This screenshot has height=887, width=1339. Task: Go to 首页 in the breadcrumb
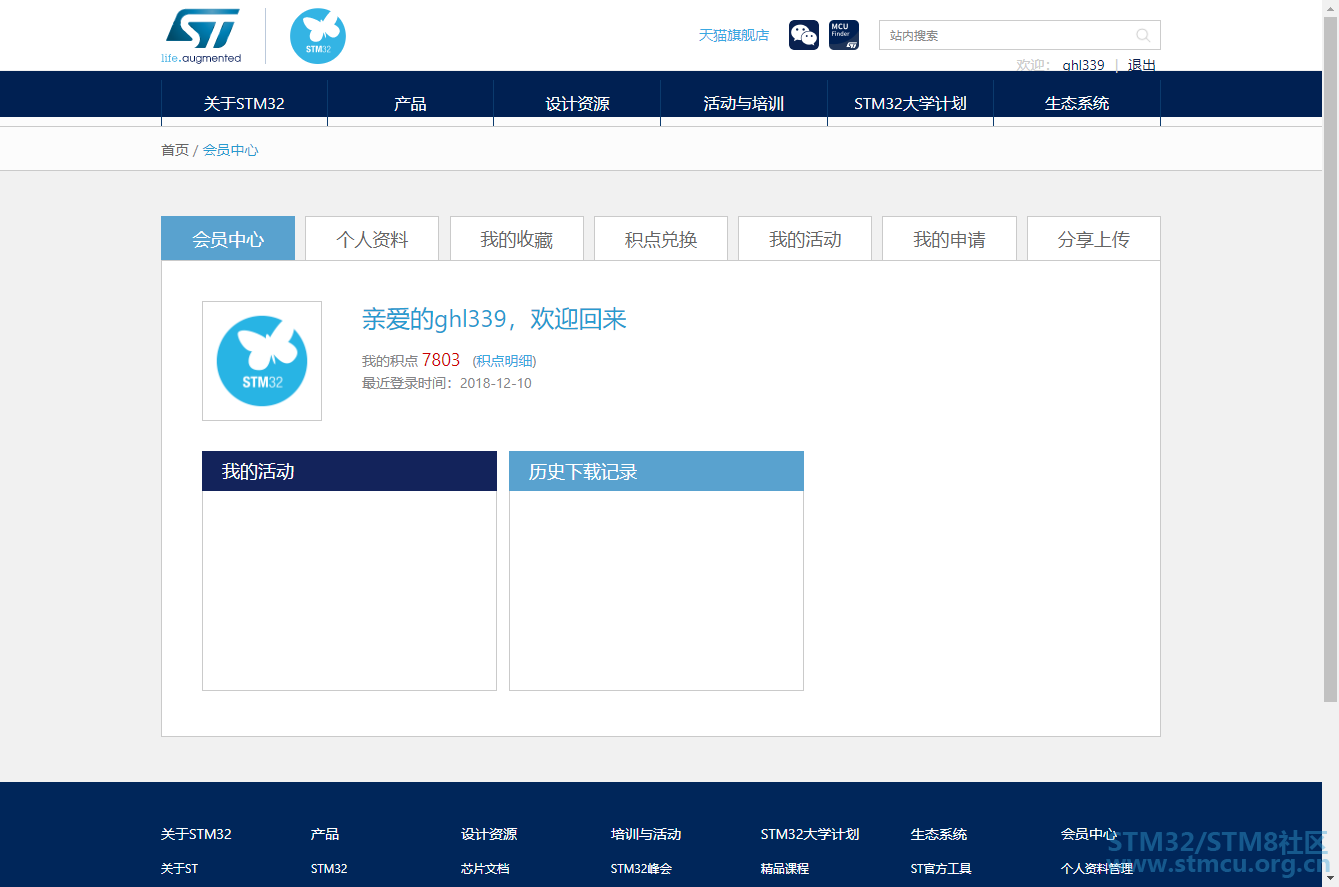tap(175, 150)
